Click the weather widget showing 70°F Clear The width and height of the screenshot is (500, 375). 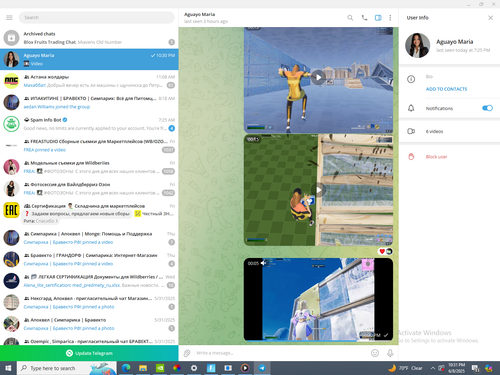[405, 368]
